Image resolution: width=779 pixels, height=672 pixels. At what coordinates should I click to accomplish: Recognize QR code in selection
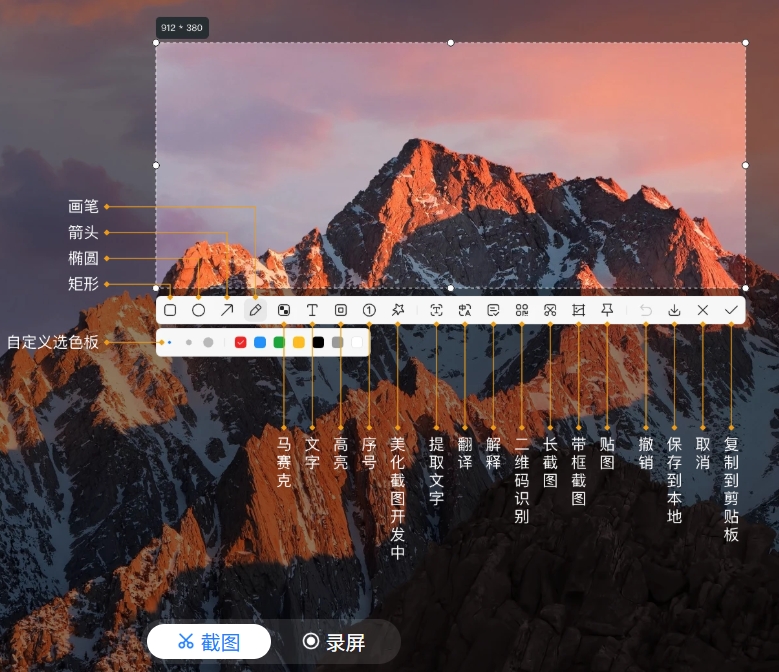point(522,310)
